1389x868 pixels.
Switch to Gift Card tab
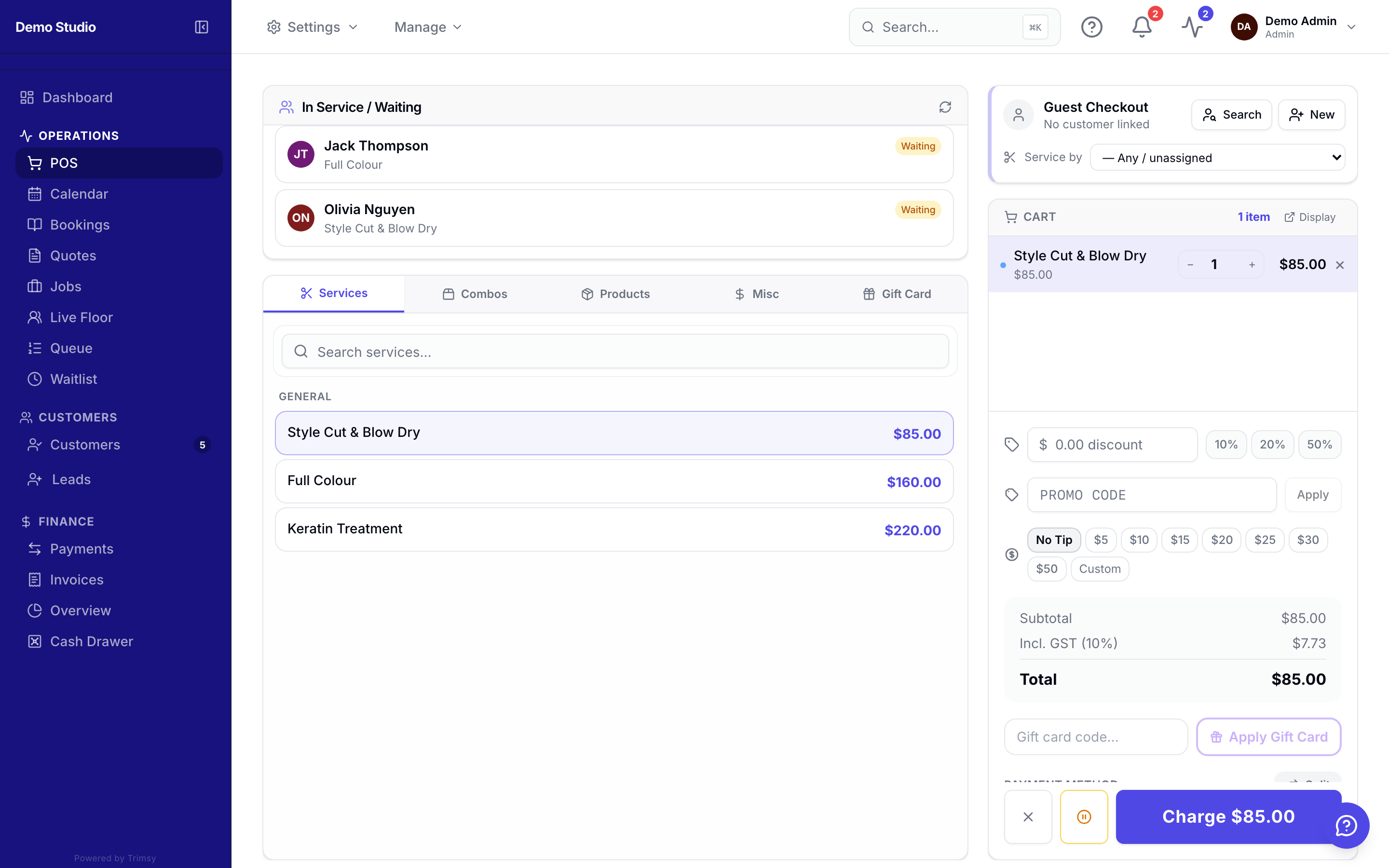click(897, 294)
